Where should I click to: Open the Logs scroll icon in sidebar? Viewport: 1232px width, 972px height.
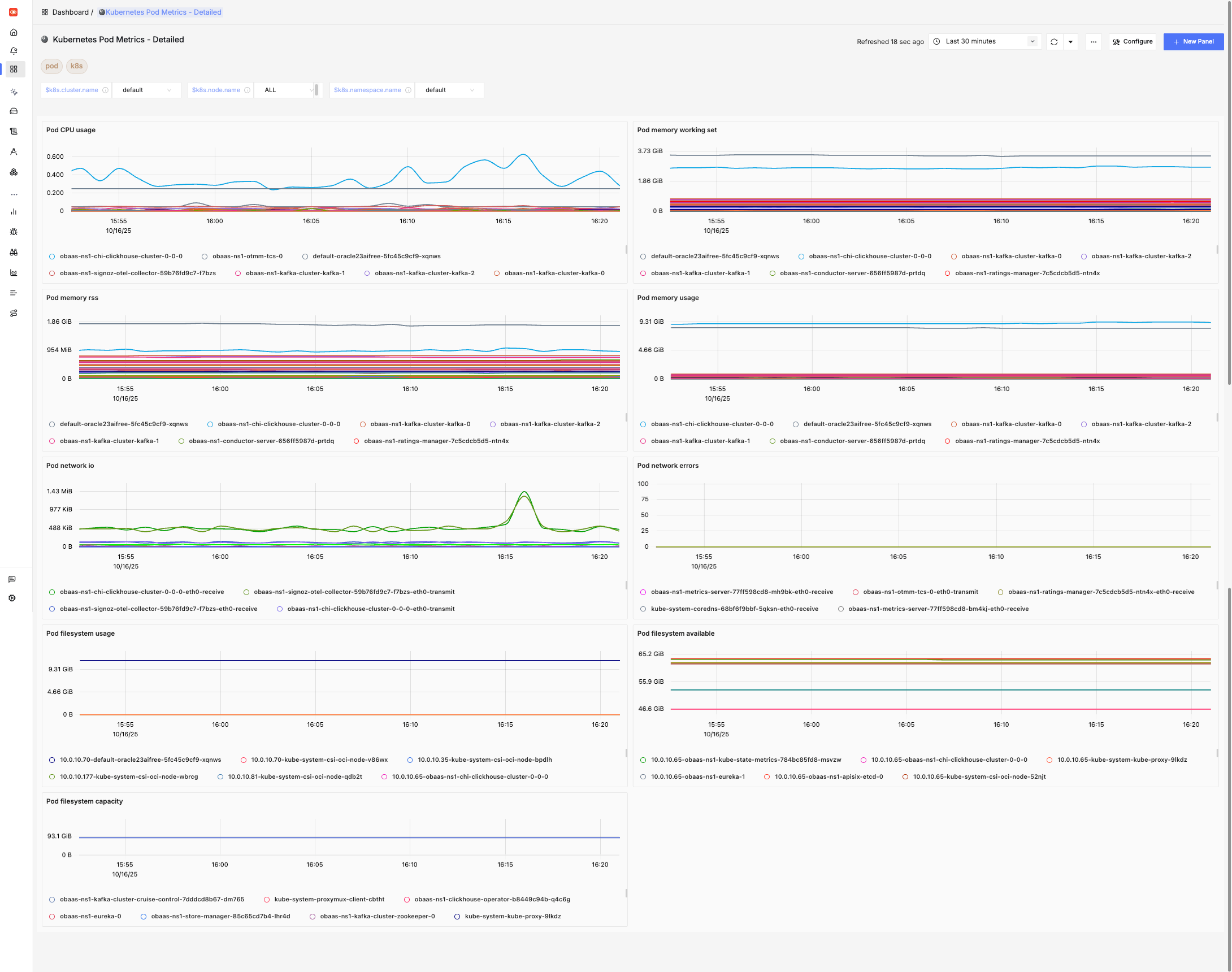click(14, 131)
